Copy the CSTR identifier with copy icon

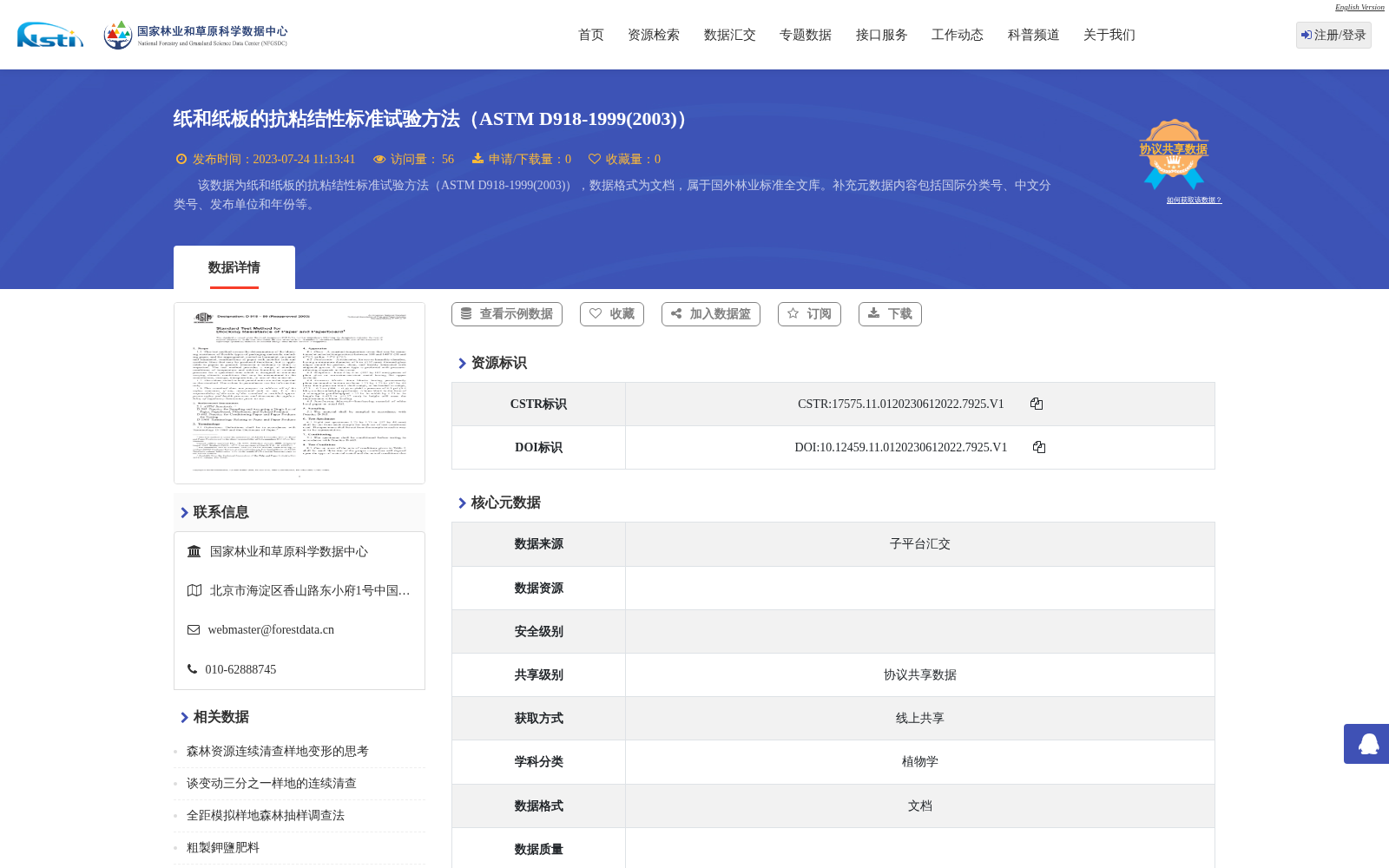point(1037,404)
